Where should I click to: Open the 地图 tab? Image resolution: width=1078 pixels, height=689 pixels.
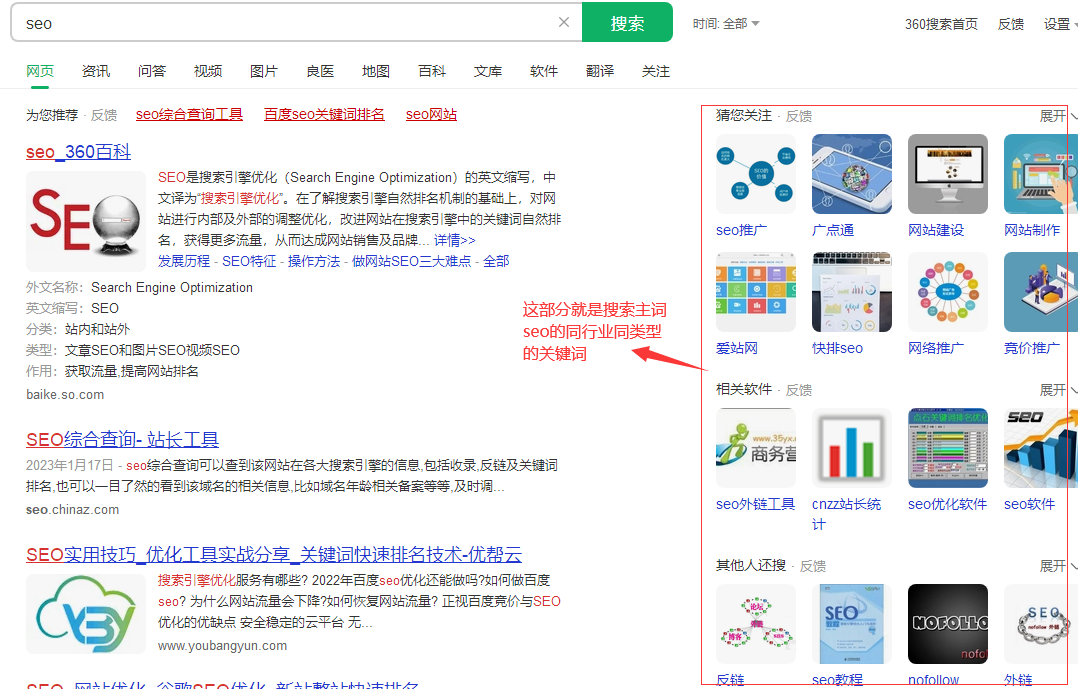[376, 71]
